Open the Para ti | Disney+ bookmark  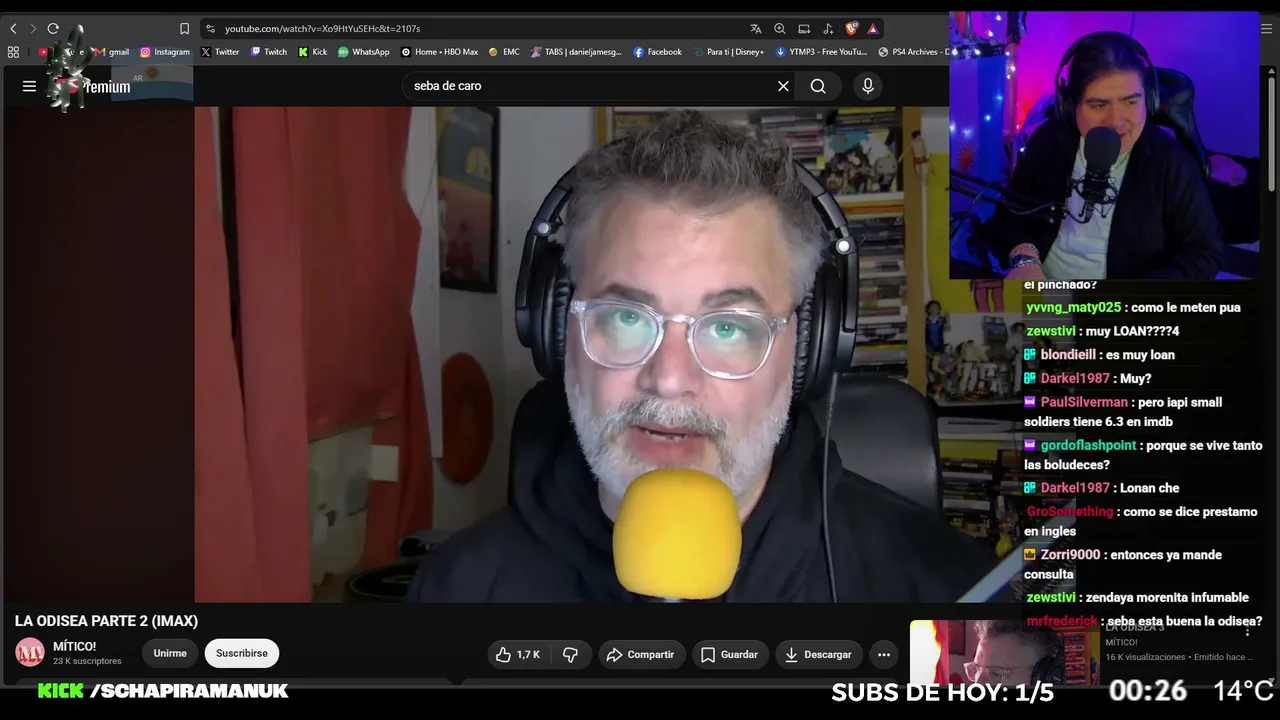(x=729, y=52)
